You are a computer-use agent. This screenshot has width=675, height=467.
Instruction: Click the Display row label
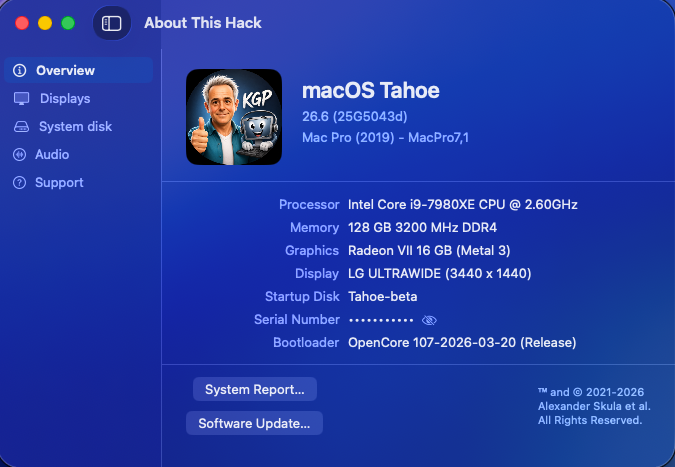click(x=317, y=274)
